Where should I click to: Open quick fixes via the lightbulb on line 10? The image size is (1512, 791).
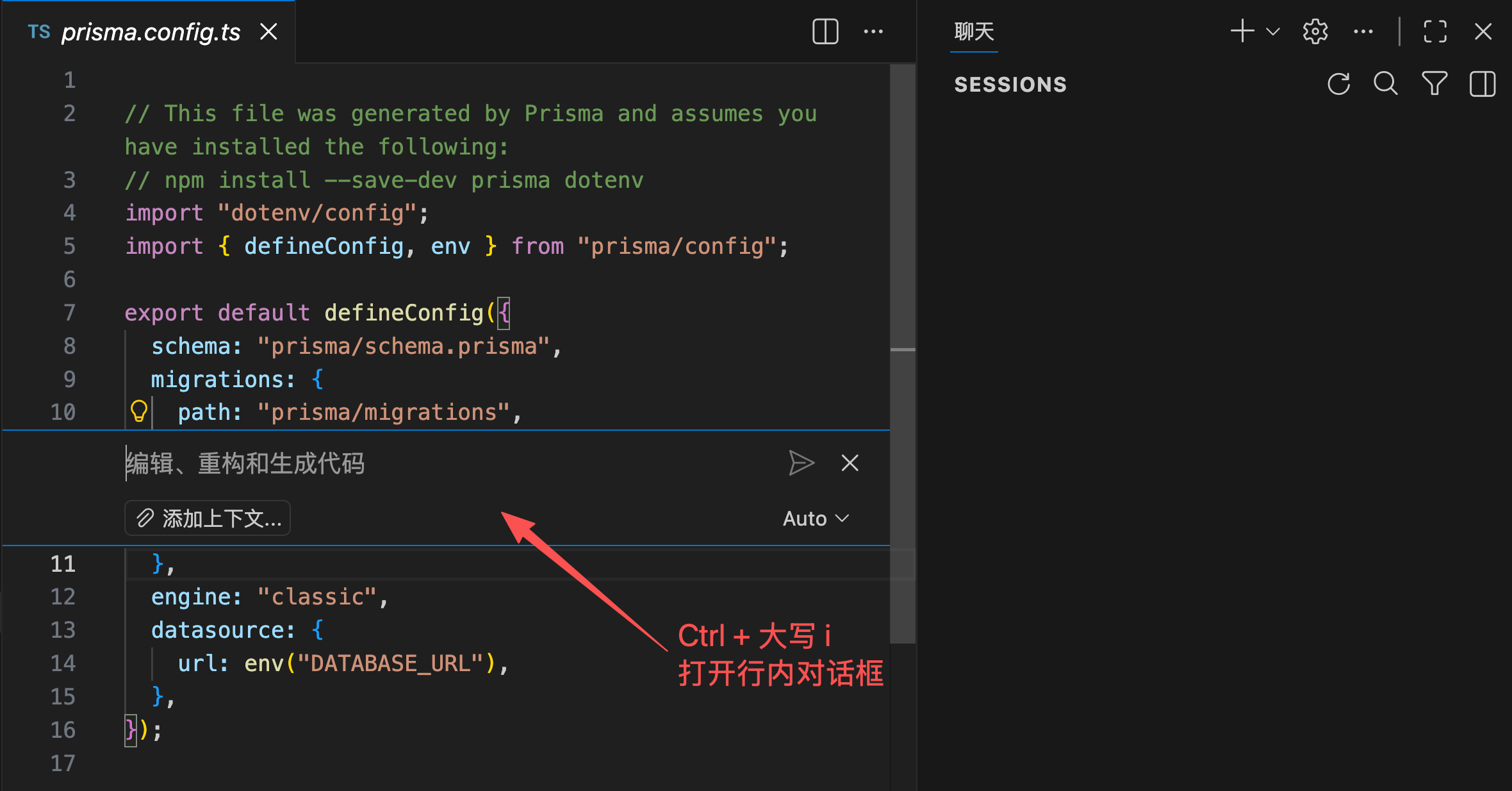pyautogui.click(x=140, y=412)
